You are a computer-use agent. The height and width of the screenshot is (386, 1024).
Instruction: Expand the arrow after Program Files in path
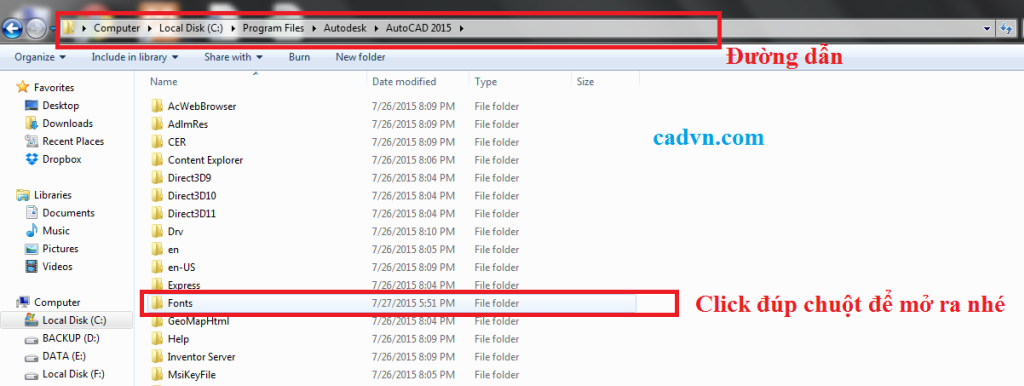click(314, 29)
